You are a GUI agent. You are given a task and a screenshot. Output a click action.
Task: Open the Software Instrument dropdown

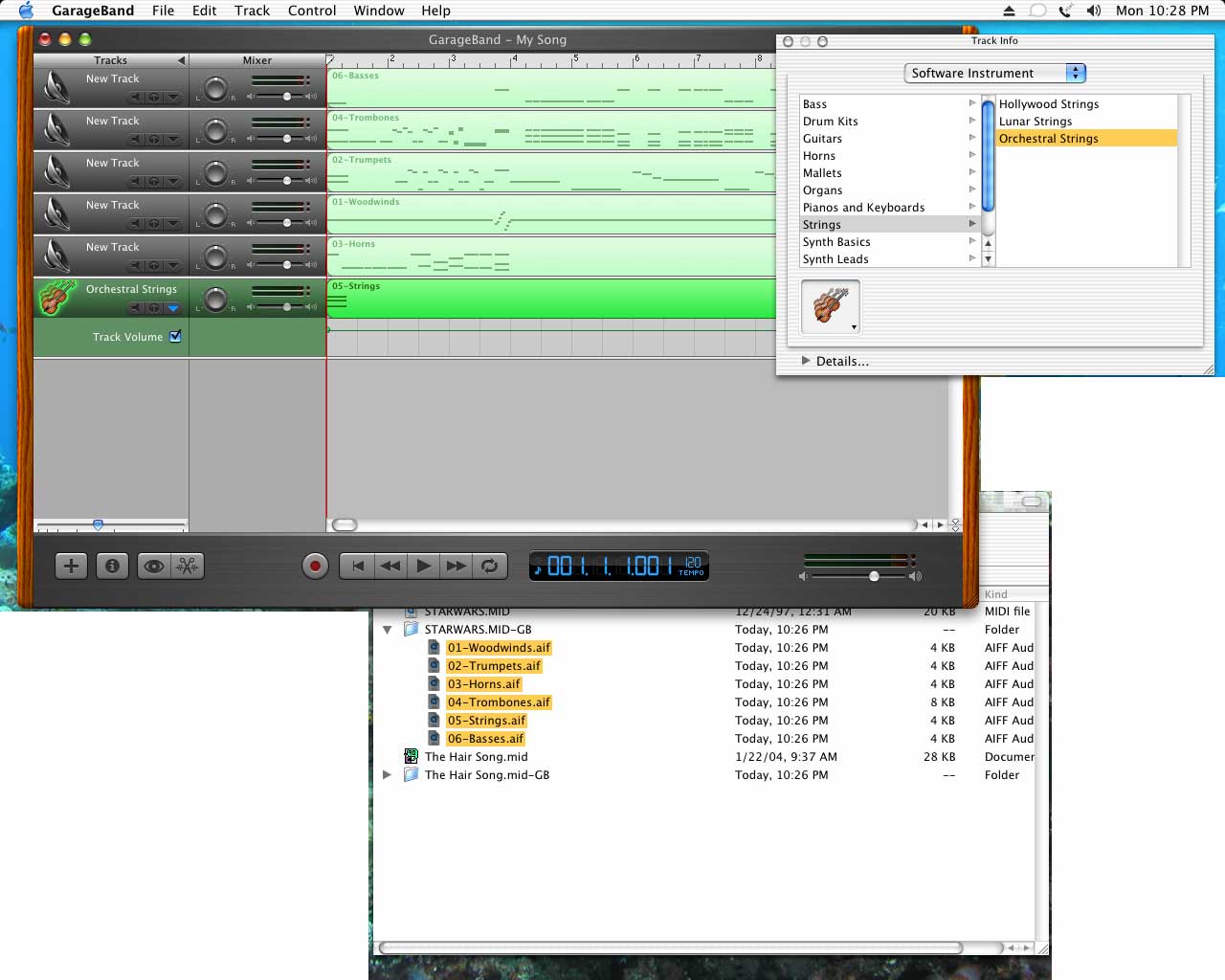click(994, 73)
